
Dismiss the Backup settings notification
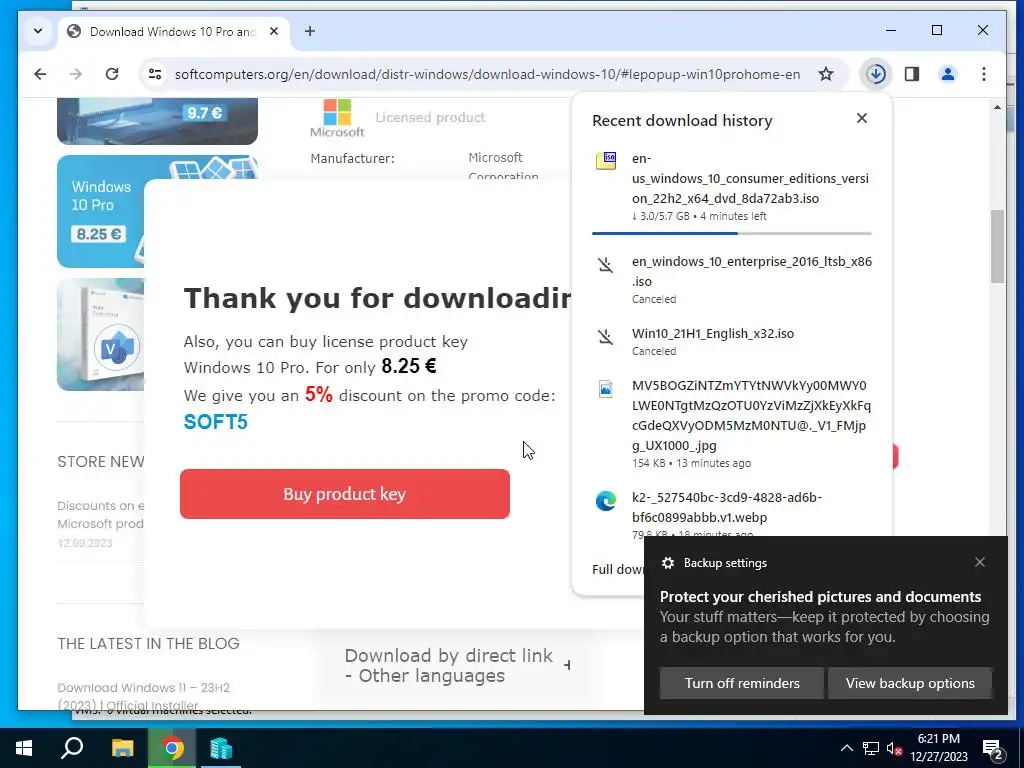(x=980, y=562)
